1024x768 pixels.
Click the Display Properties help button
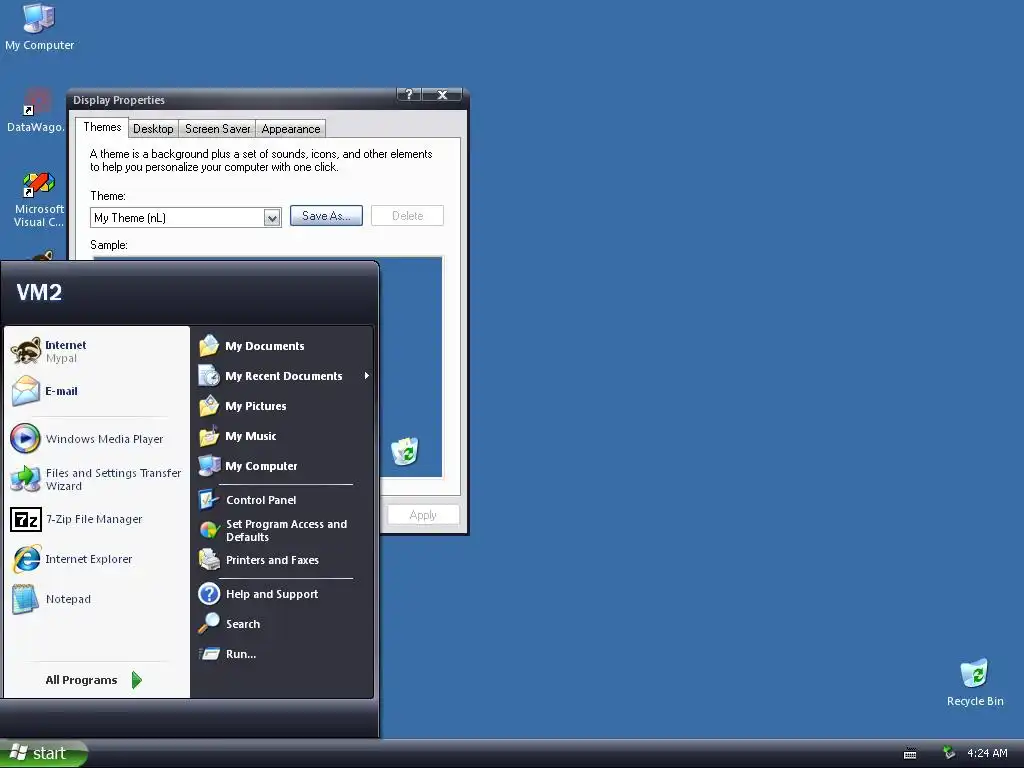(x=409, y=95)
